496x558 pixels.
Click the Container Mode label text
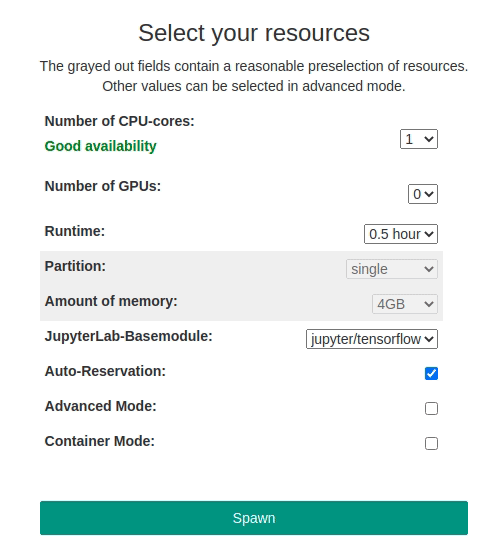pyautogui.click(x=100, y=441)
